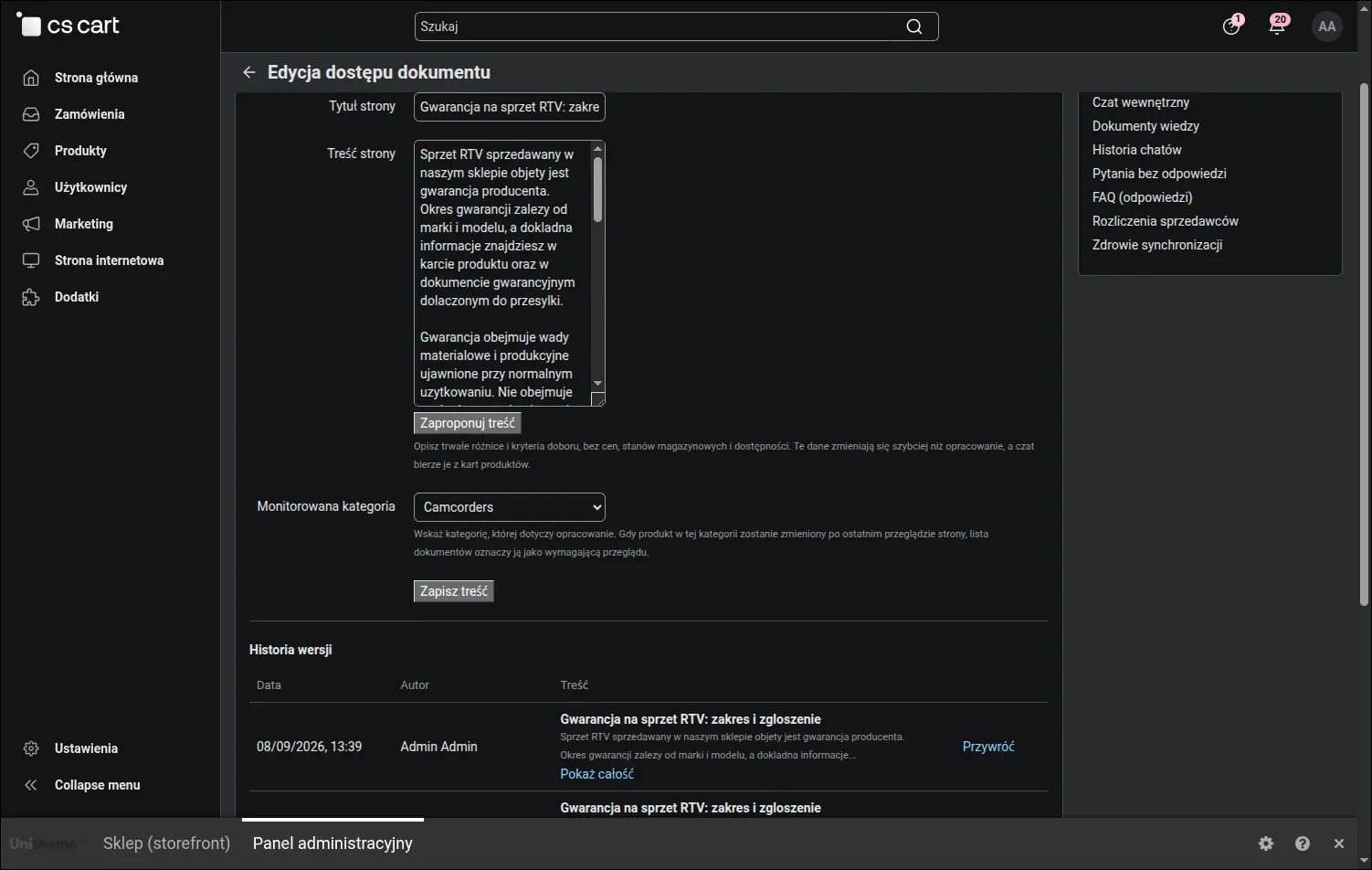Click the Marketing megaphone icon
Viewport: 1372px width, 870px height.
click(x=31, y=224)
